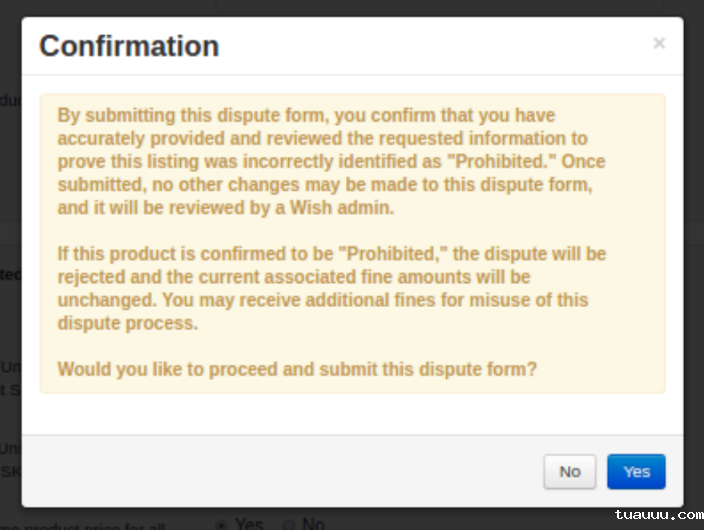Click the "Would you like to proceed" question
Screen dimensions: 705x531
click(x=297, y=369)
